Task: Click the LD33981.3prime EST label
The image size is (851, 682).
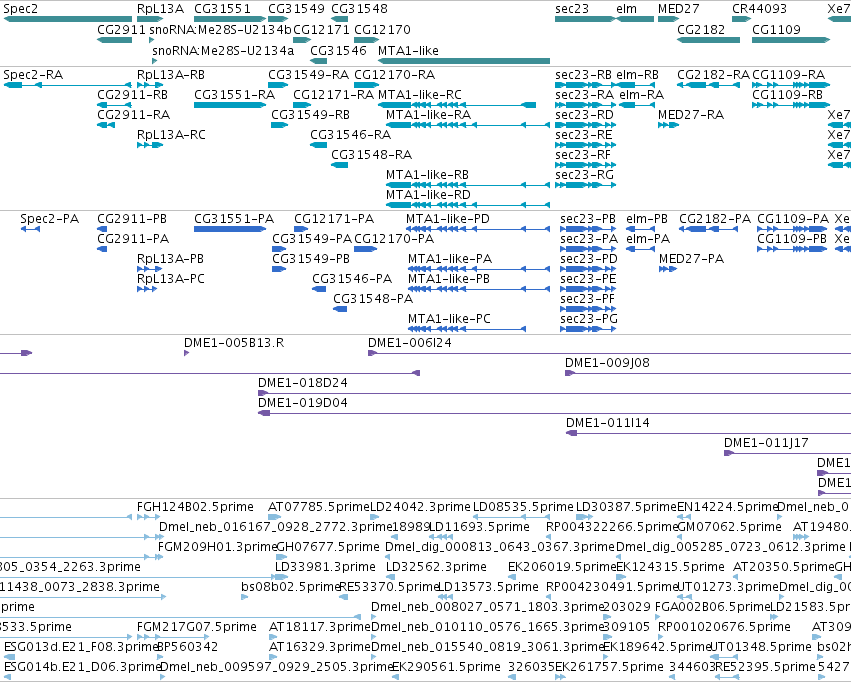Action: click(325, 568)
